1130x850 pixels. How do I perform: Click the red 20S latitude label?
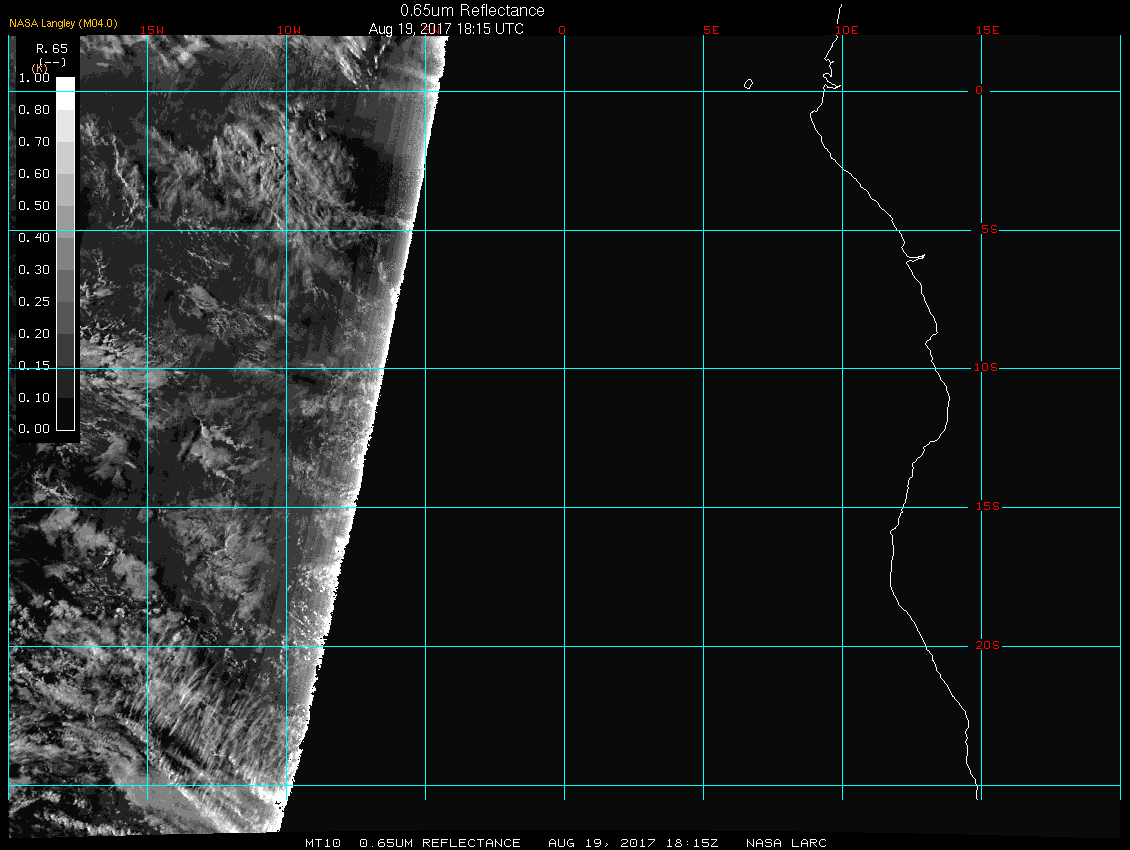[x=987, y=646]
